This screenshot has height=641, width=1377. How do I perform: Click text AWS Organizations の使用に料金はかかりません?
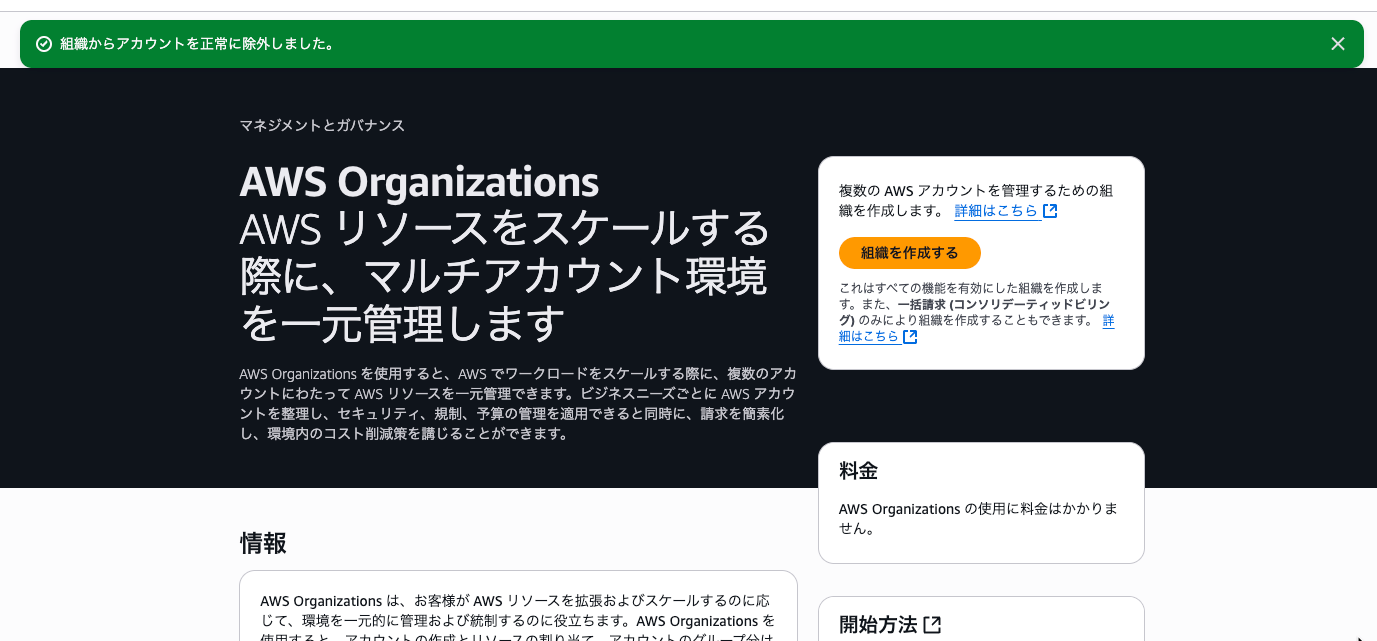pyautogui.click(x=978, y=519)
